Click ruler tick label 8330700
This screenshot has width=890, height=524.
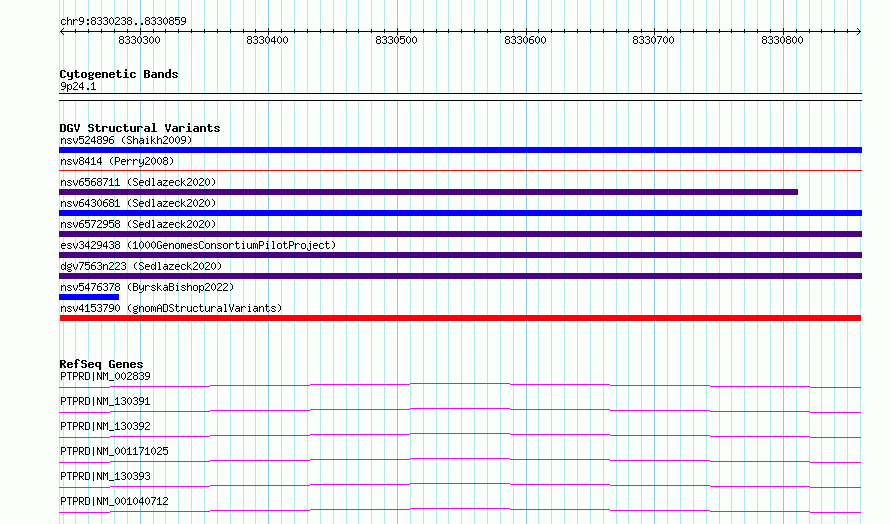click(653, 40)
